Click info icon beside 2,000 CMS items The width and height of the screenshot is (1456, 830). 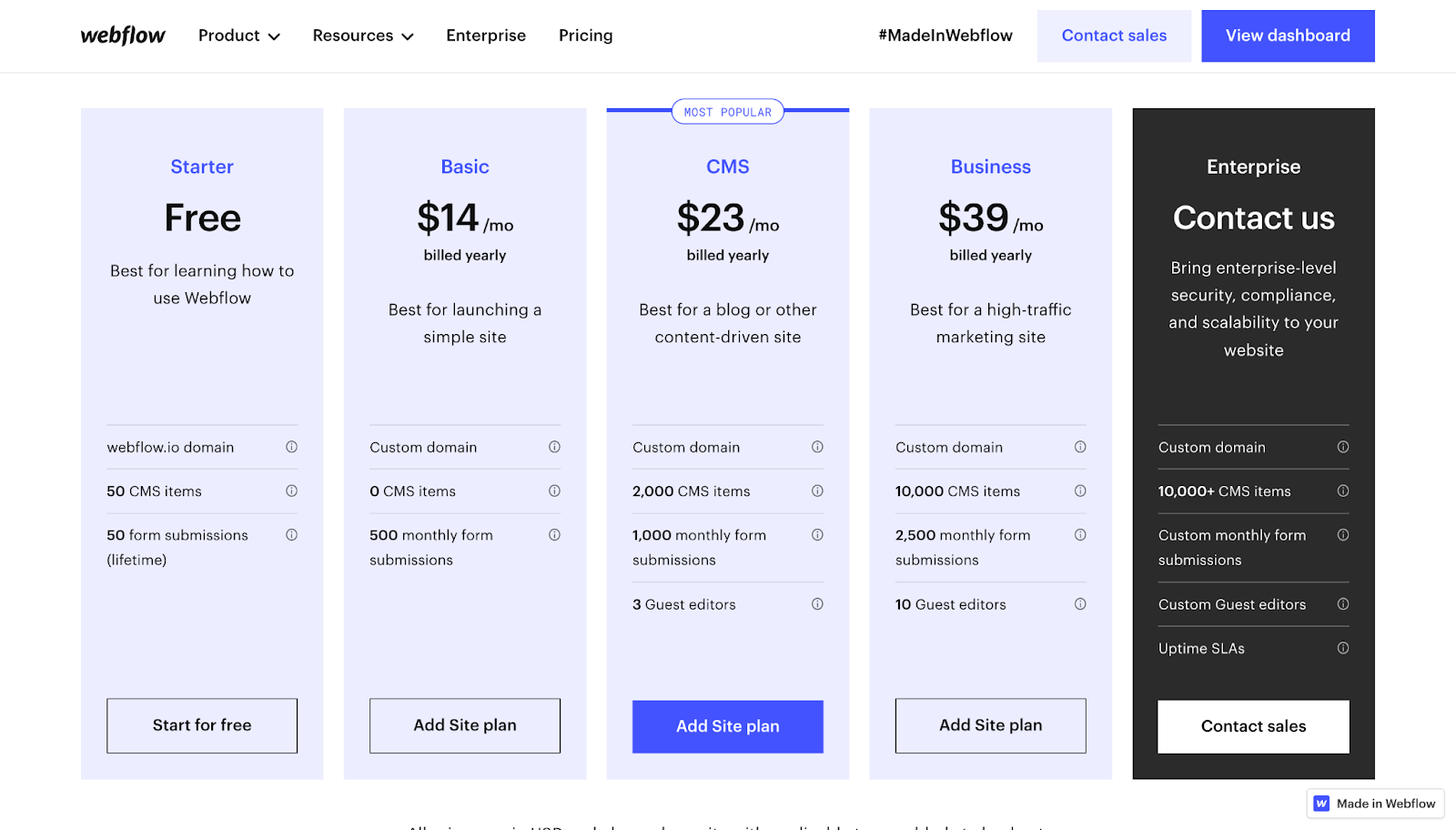point(817,491)
